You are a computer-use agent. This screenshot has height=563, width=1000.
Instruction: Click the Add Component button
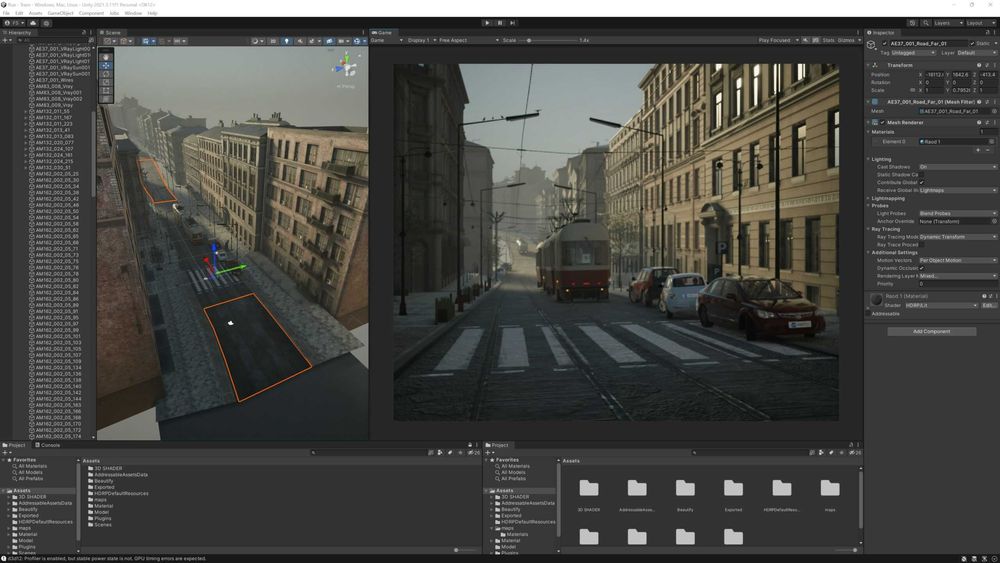pos(931,331)
